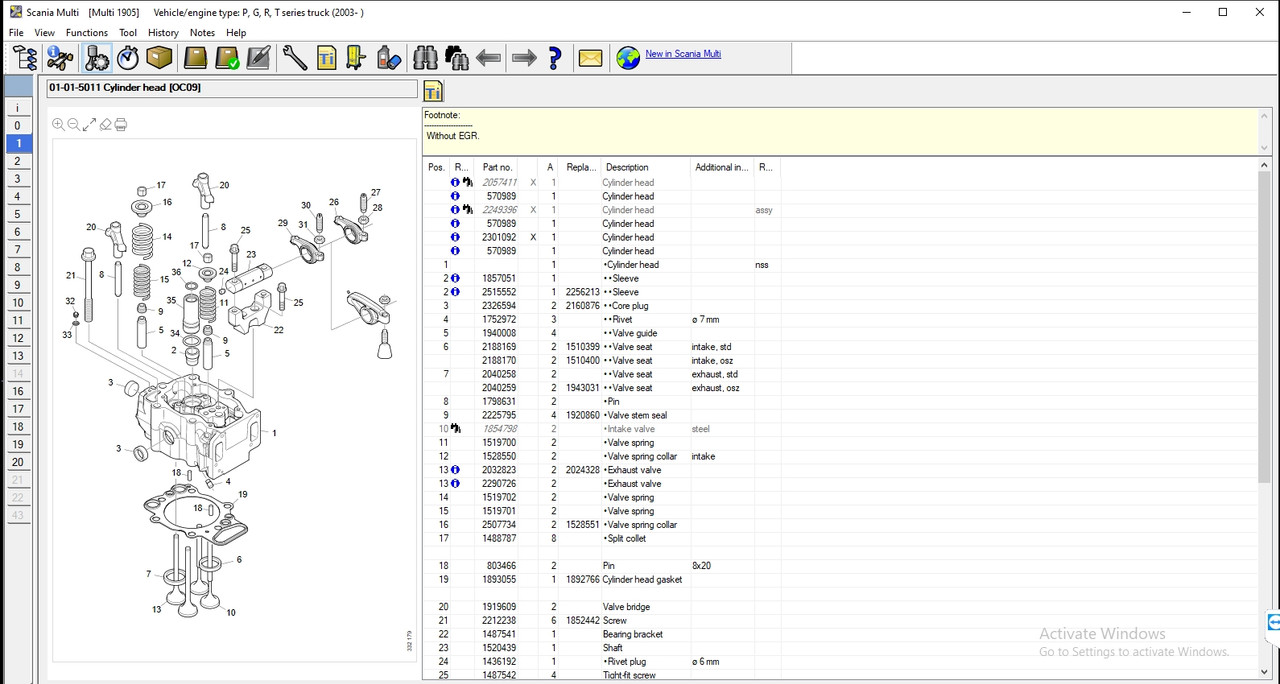Image resolution: width=1280 pixels, height=684 pixels.
Task: Open the Notes menu
Action: pyautogui.click(x=202, y=32)
